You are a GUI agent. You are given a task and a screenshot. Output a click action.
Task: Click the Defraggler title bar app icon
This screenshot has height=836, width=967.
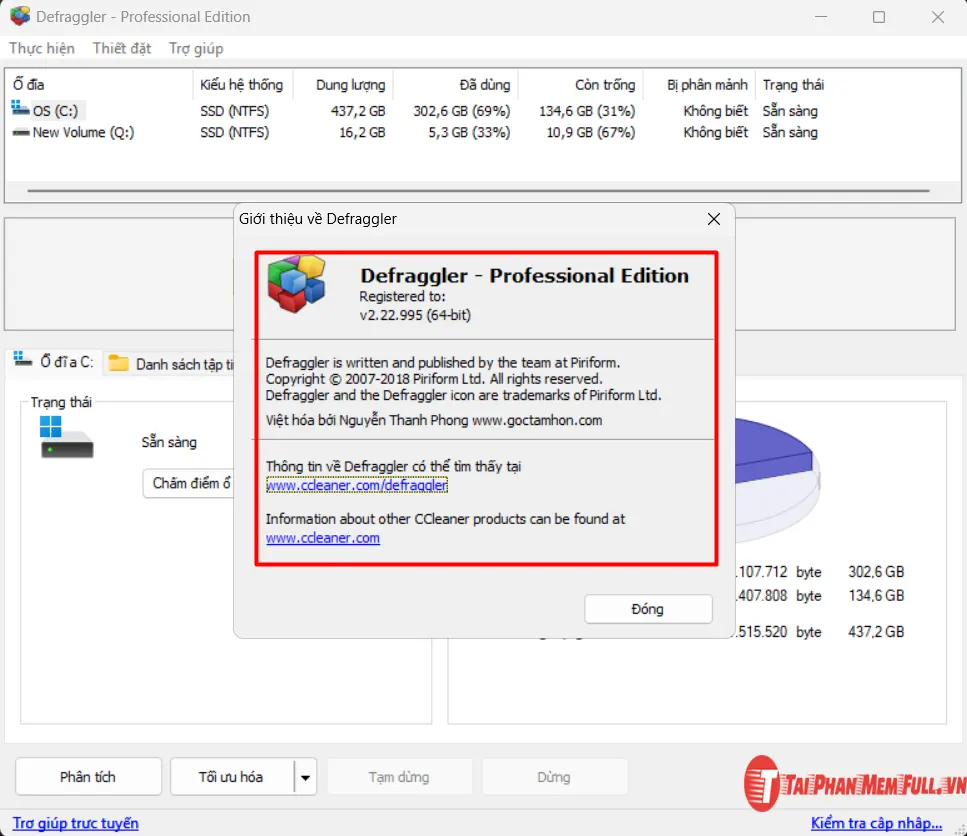click(x=20, y=17)
